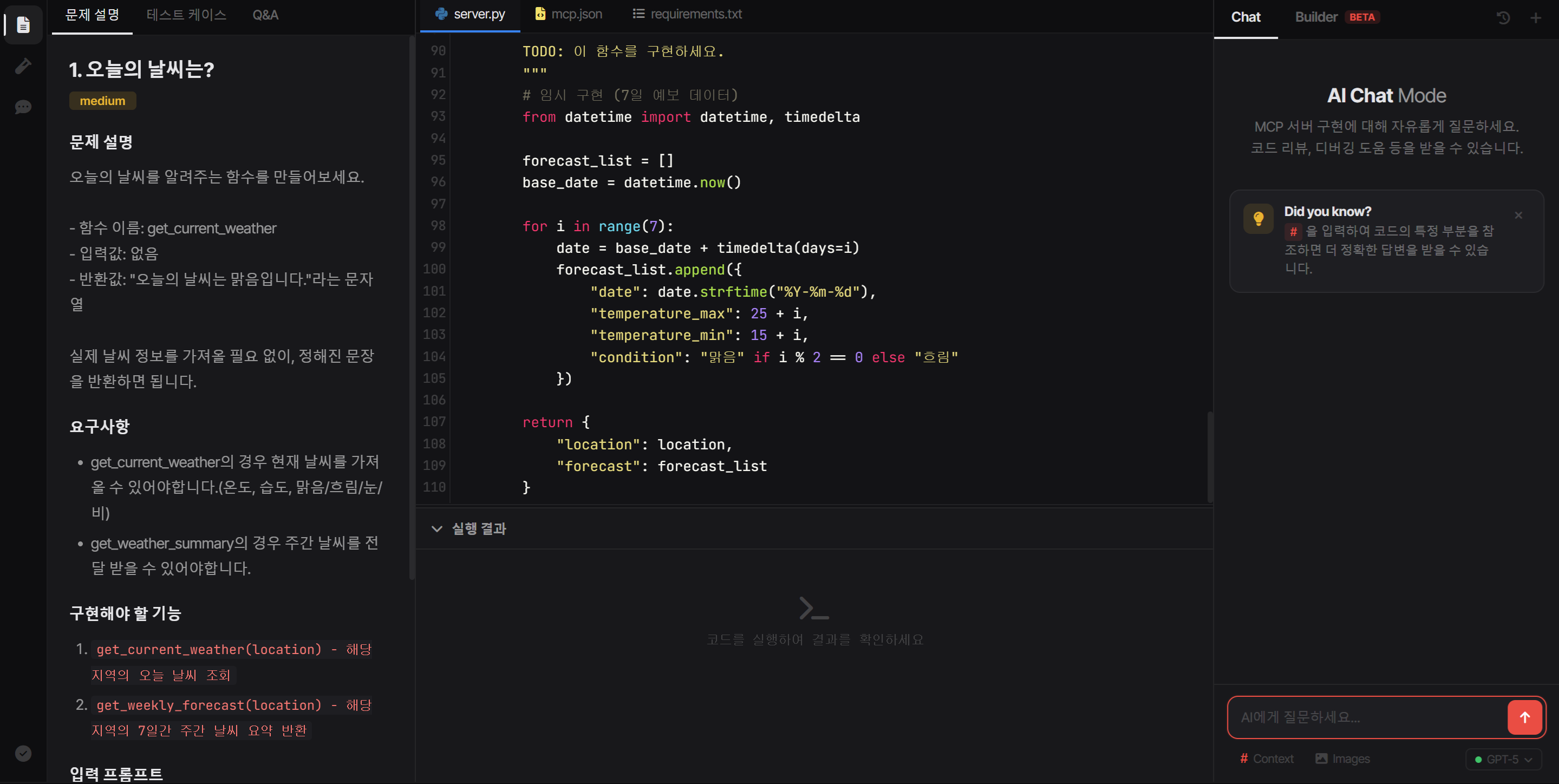1559x784 pixels.
Task: Collapse the 실행 결과 panel
Action: (x=436, y=529)
